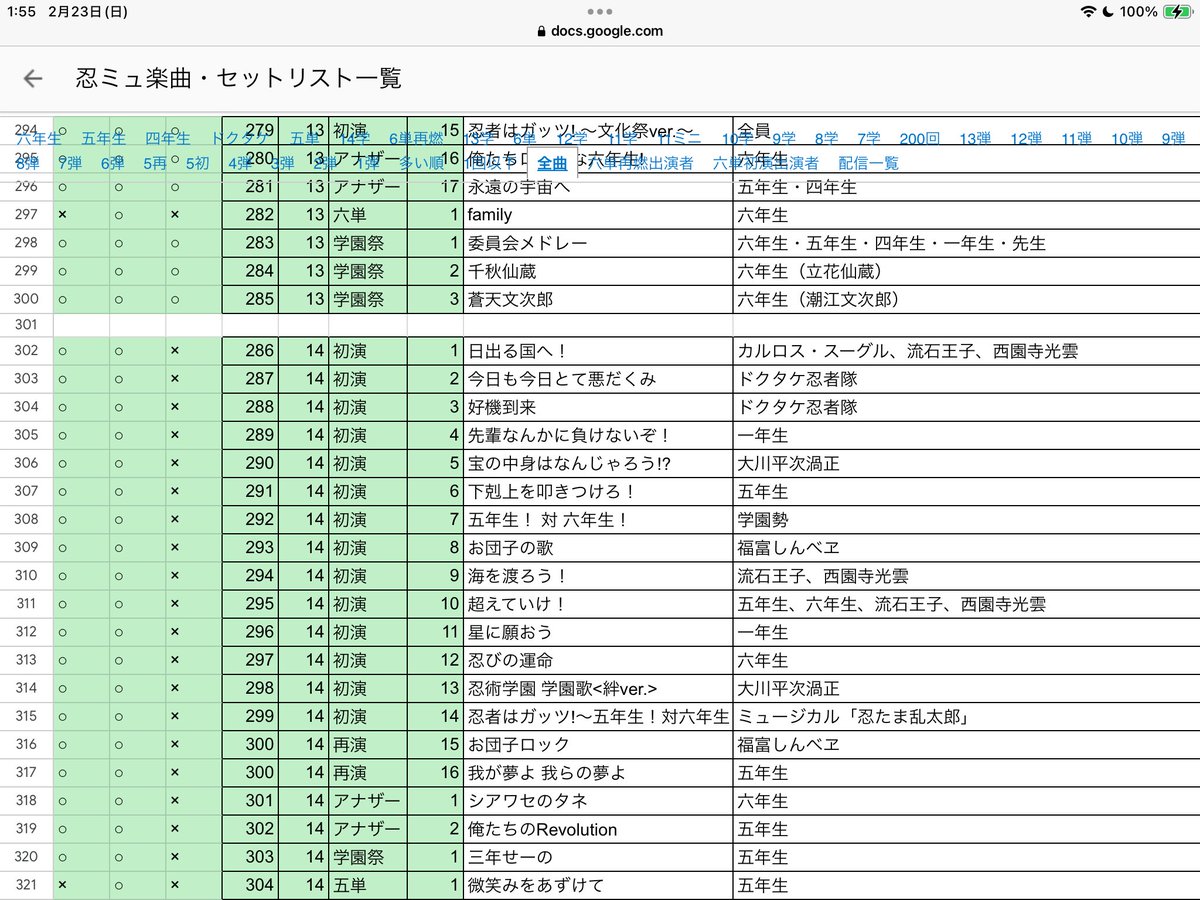Select the 六年生(立花仙蔵) cell

pyautogui.click(x=966, y=271)
